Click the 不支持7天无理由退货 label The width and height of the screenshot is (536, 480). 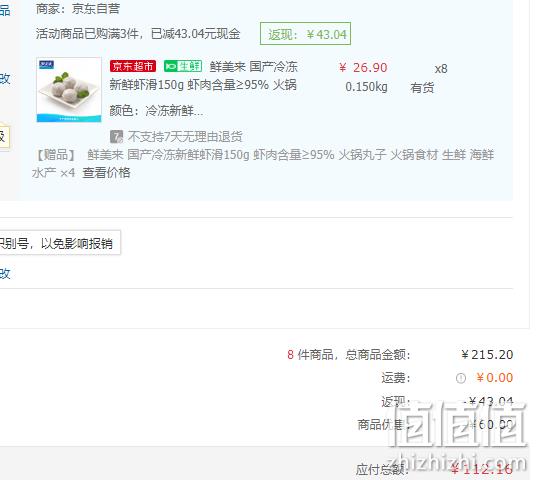coord(185,137)
